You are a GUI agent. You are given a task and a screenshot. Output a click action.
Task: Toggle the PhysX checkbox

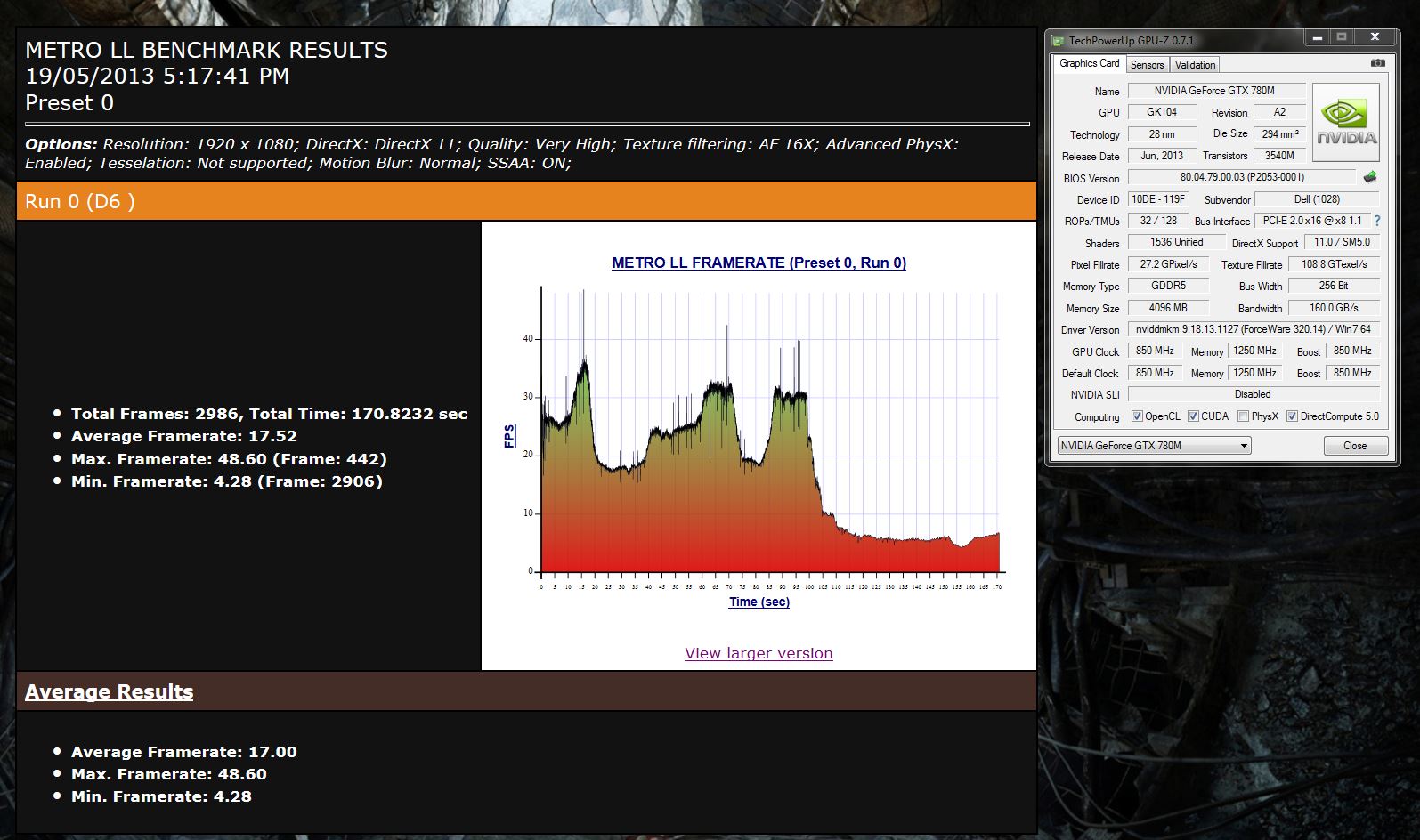tap(1243, 416)
